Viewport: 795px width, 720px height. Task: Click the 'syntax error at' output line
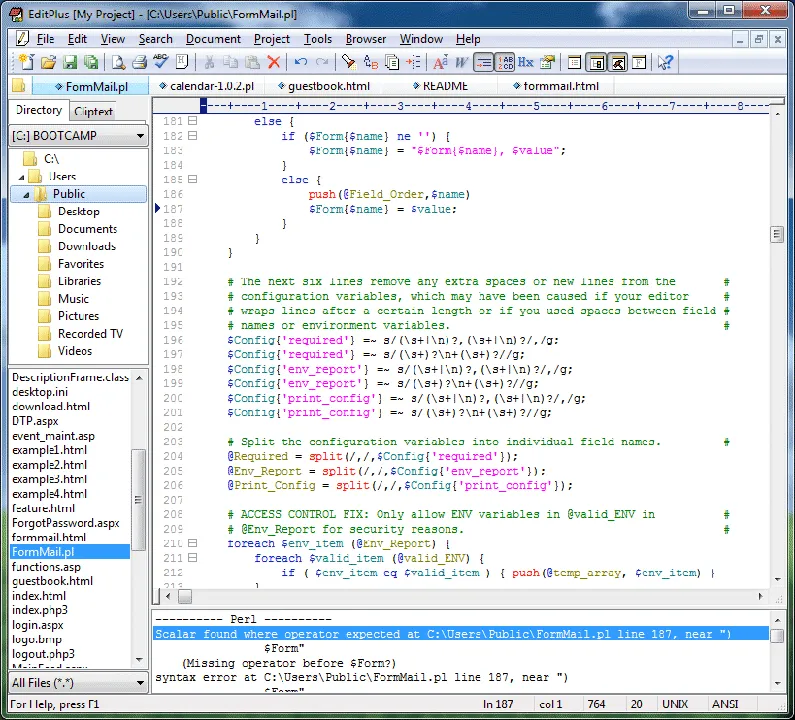(361, 677)
